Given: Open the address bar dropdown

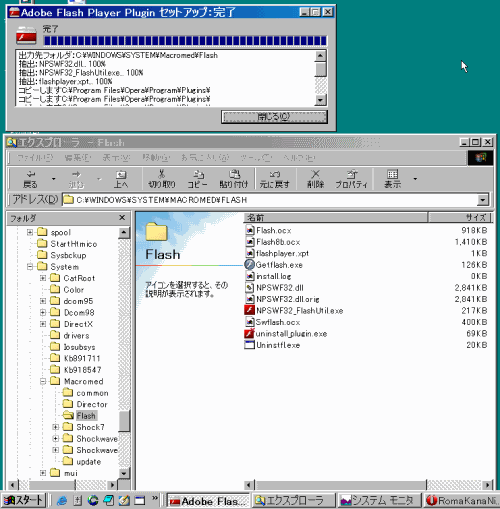Looking at the screenshot, I should coord(482,200).
